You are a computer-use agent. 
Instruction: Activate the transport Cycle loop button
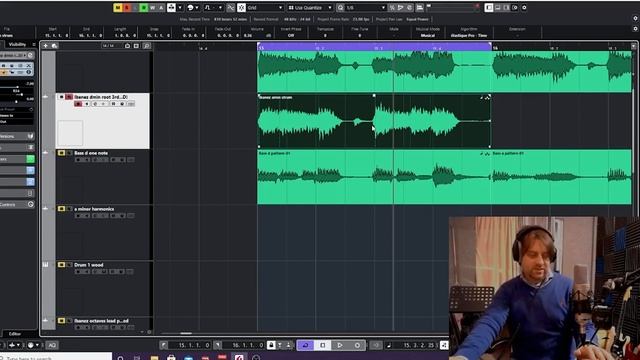pyautogui.click(x=305, y=345)
